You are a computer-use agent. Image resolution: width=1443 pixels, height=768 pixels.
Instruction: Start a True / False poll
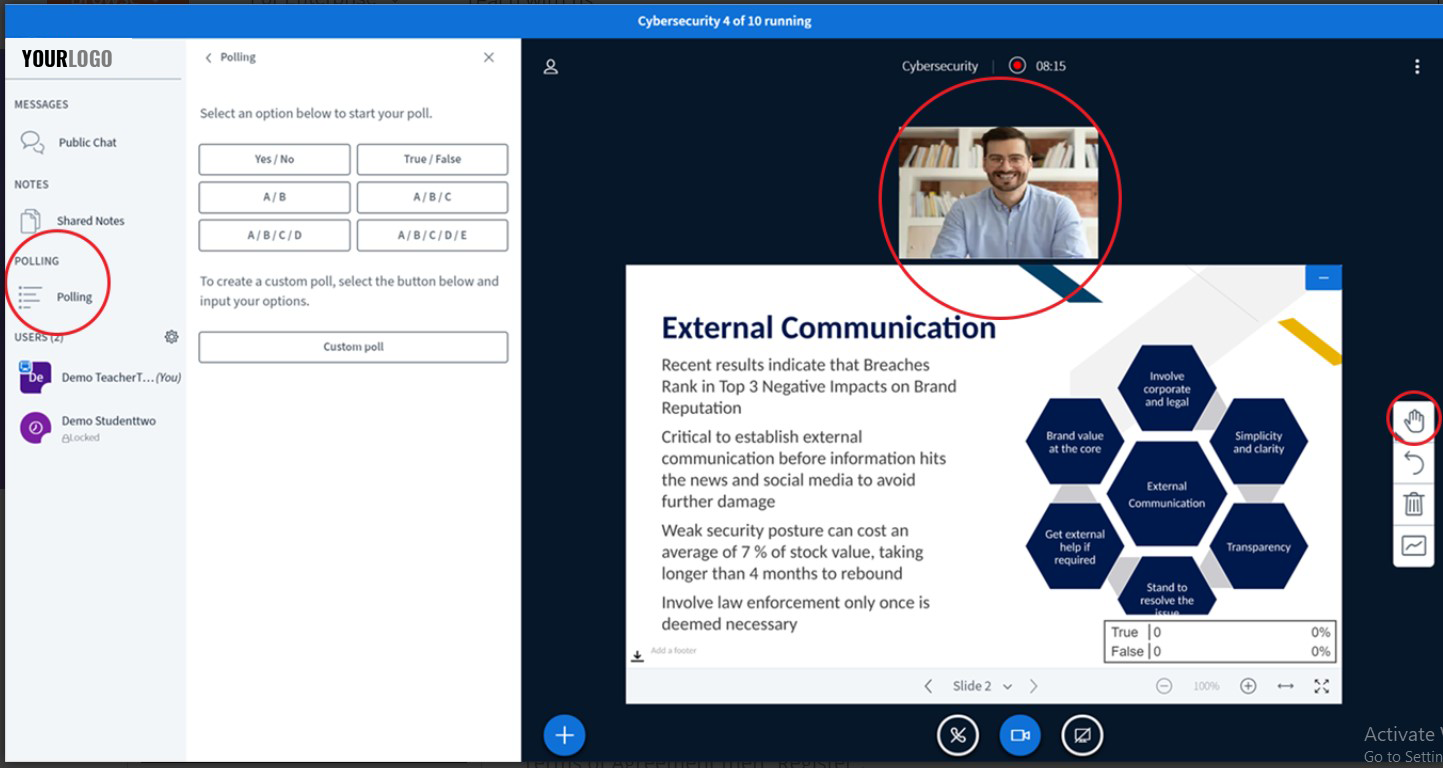pyautogui.click(x=432, y=159)
